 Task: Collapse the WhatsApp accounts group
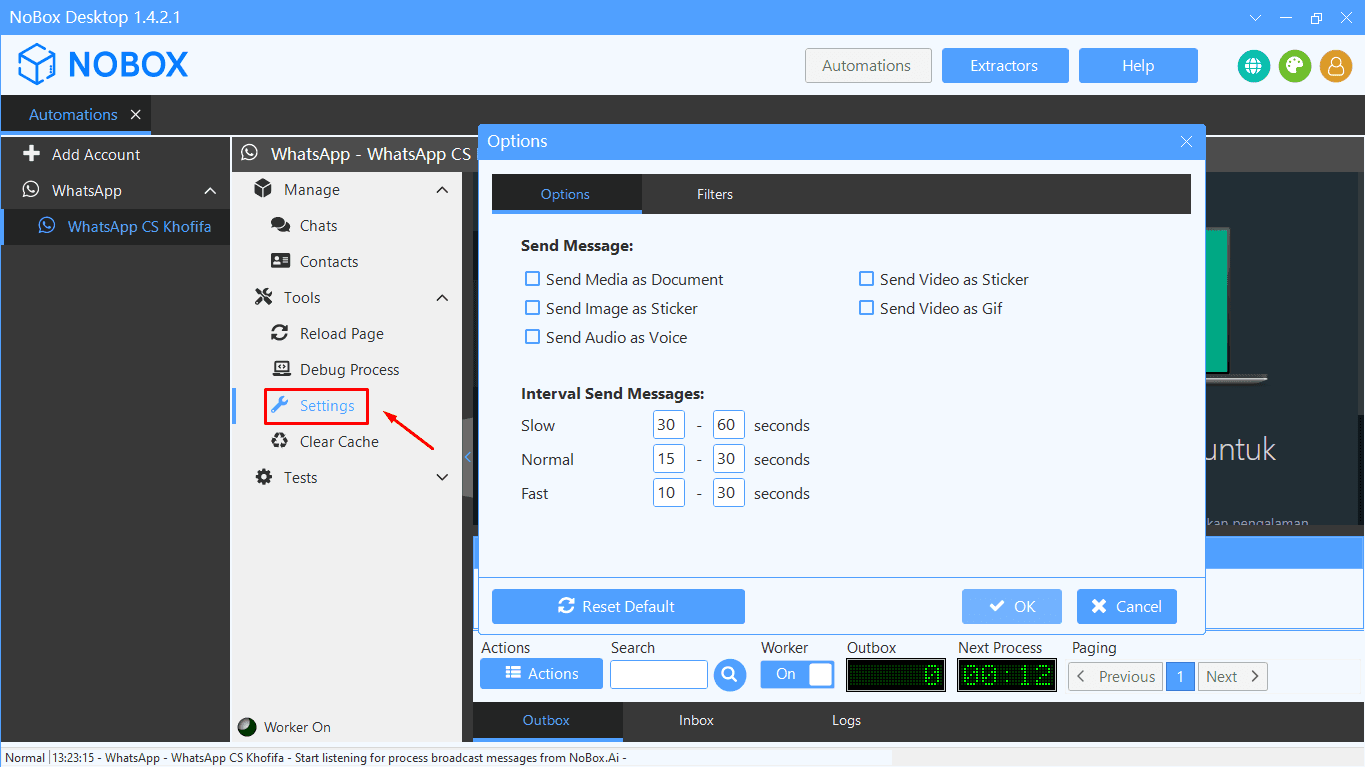coord(210,191)
